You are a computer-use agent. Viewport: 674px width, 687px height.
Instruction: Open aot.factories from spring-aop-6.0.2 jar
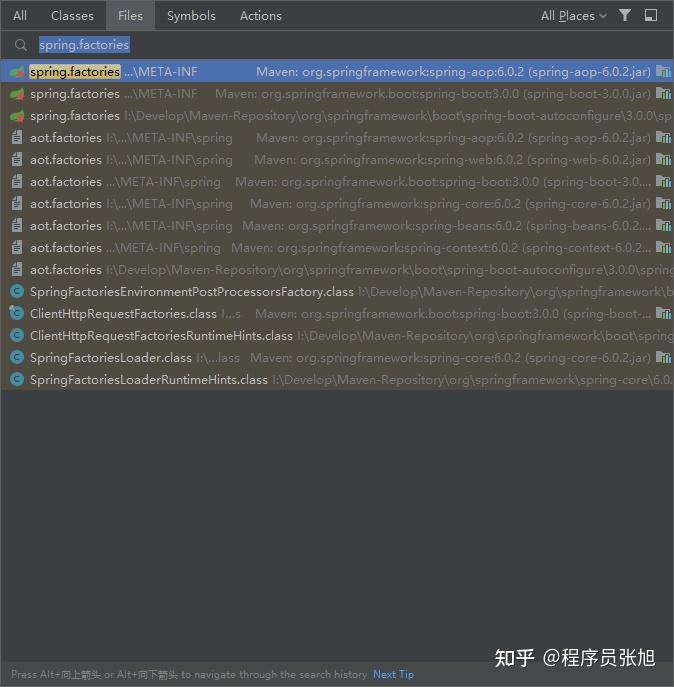click(x=337, y=138)
